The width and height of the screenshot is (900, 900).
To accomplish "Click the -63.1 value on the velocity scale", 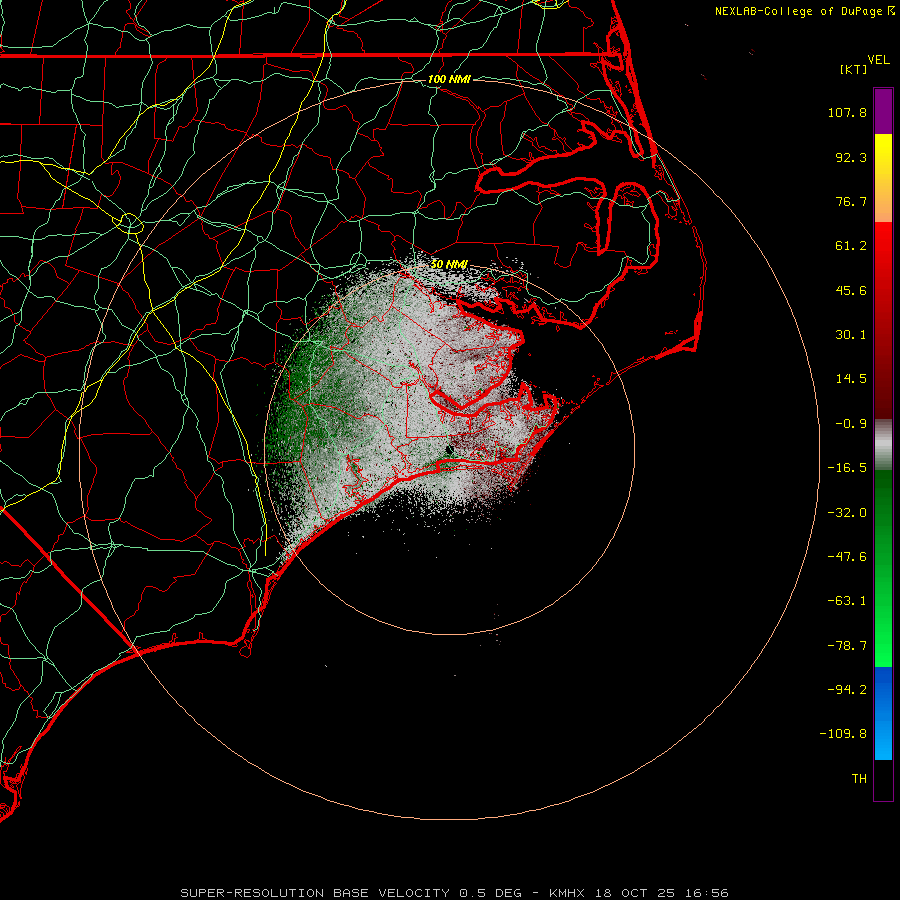I will [x=847, y=601].
